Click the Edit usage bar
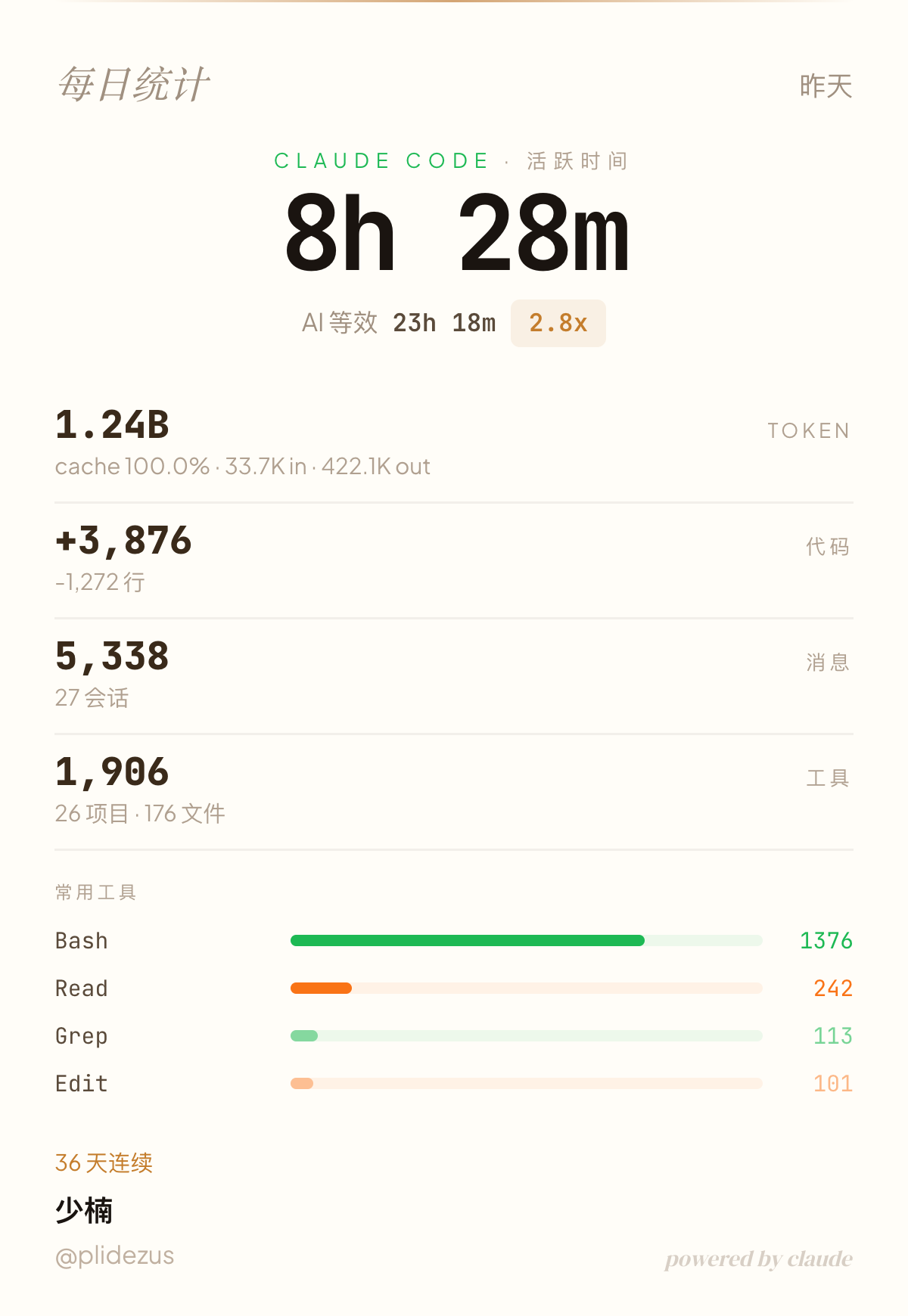 (302, 1084)
